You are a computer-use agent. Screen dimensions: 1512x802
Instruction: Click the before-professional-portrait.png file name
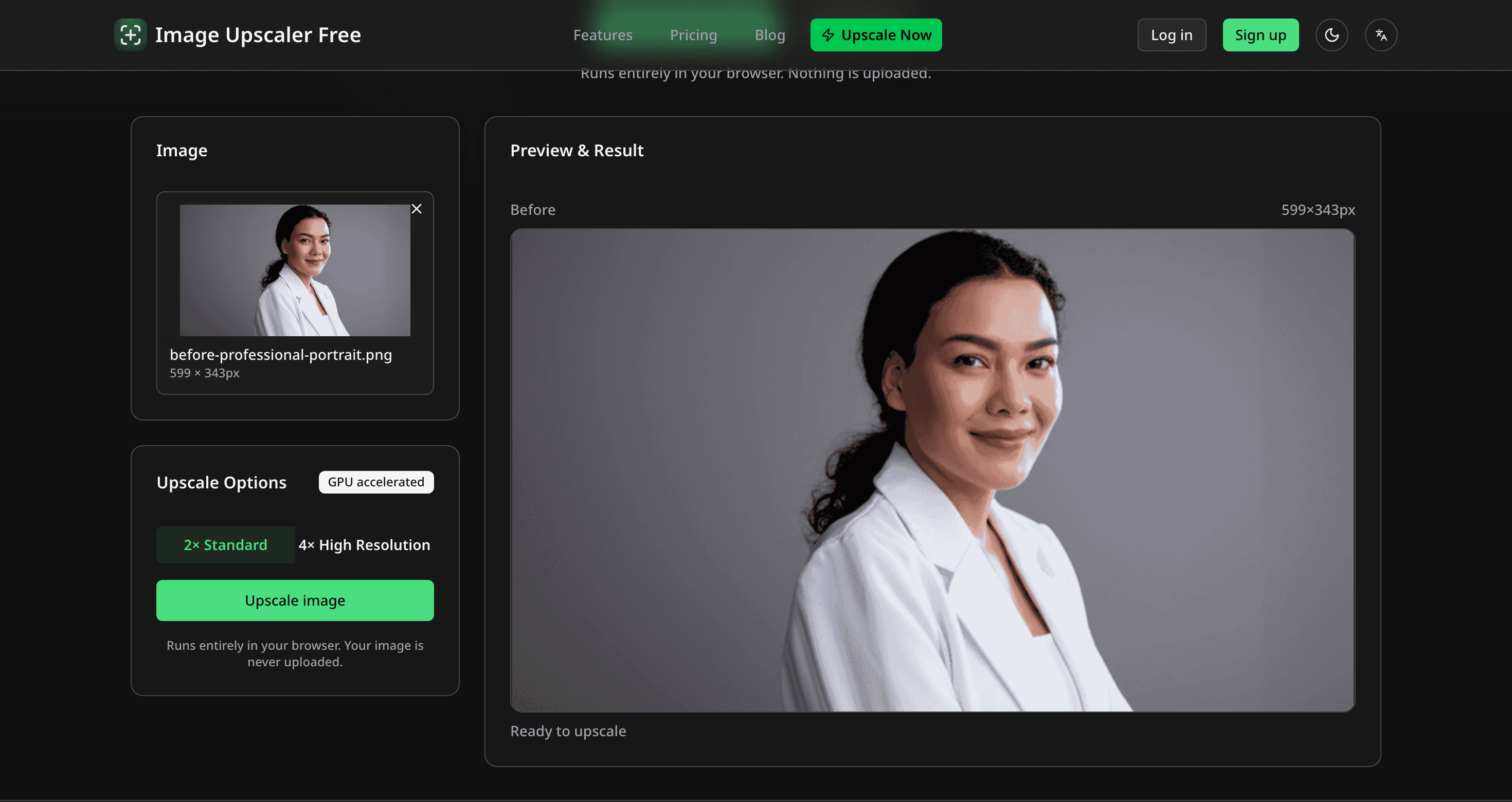(281, 354)
